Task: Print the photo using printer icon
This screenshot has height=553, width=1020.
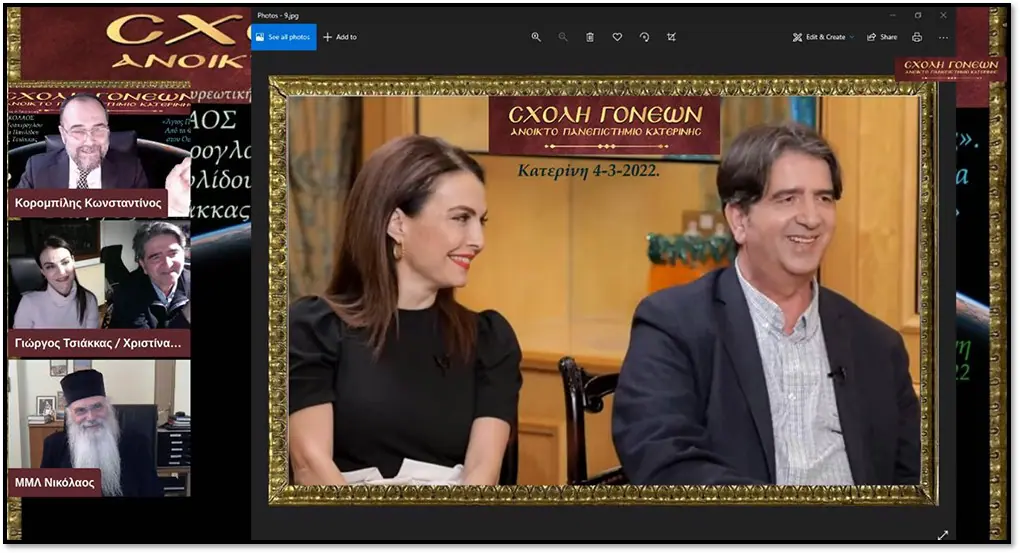Action: coord(916,37)
